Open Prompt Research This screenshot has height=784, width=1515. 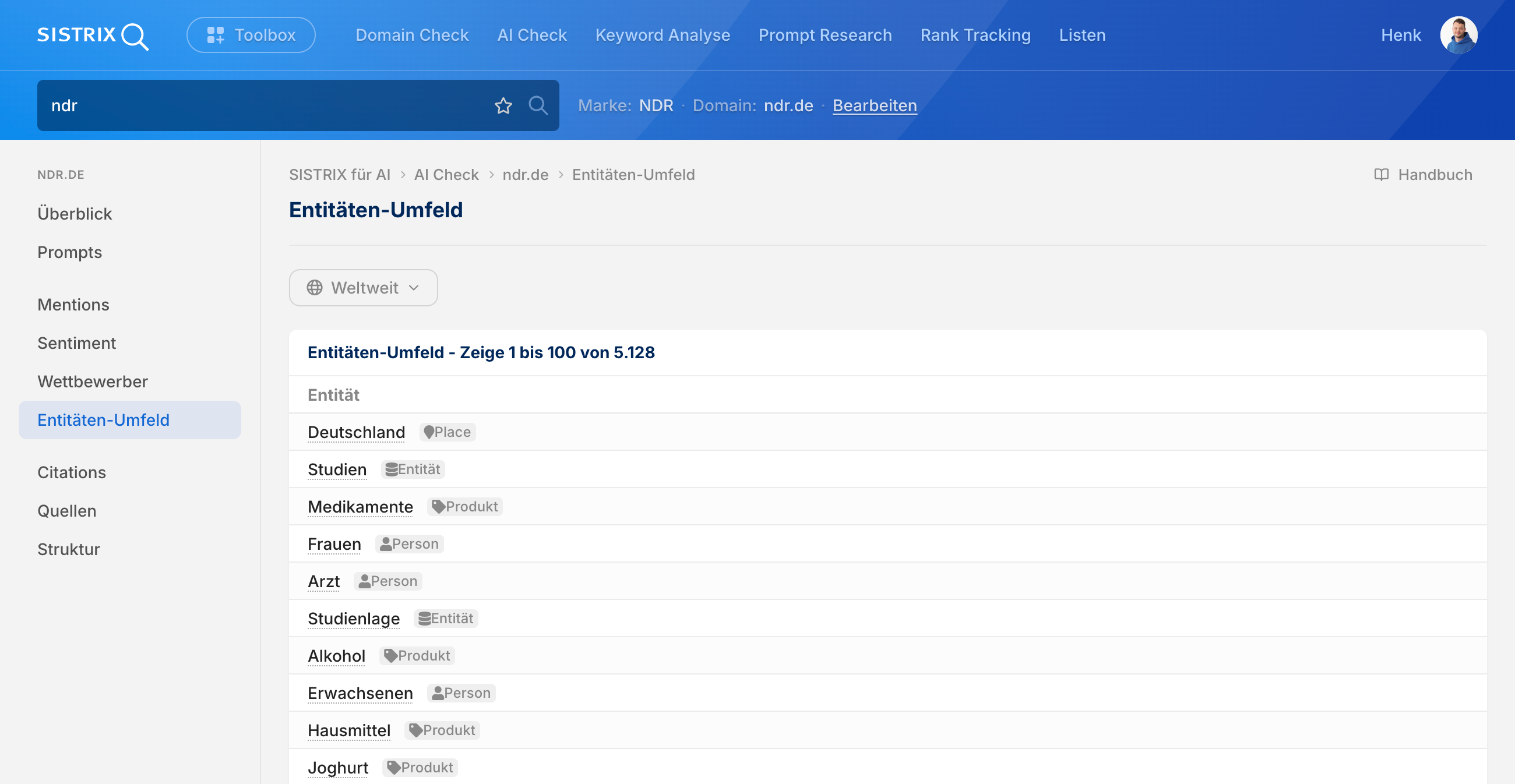coord(825,36)
